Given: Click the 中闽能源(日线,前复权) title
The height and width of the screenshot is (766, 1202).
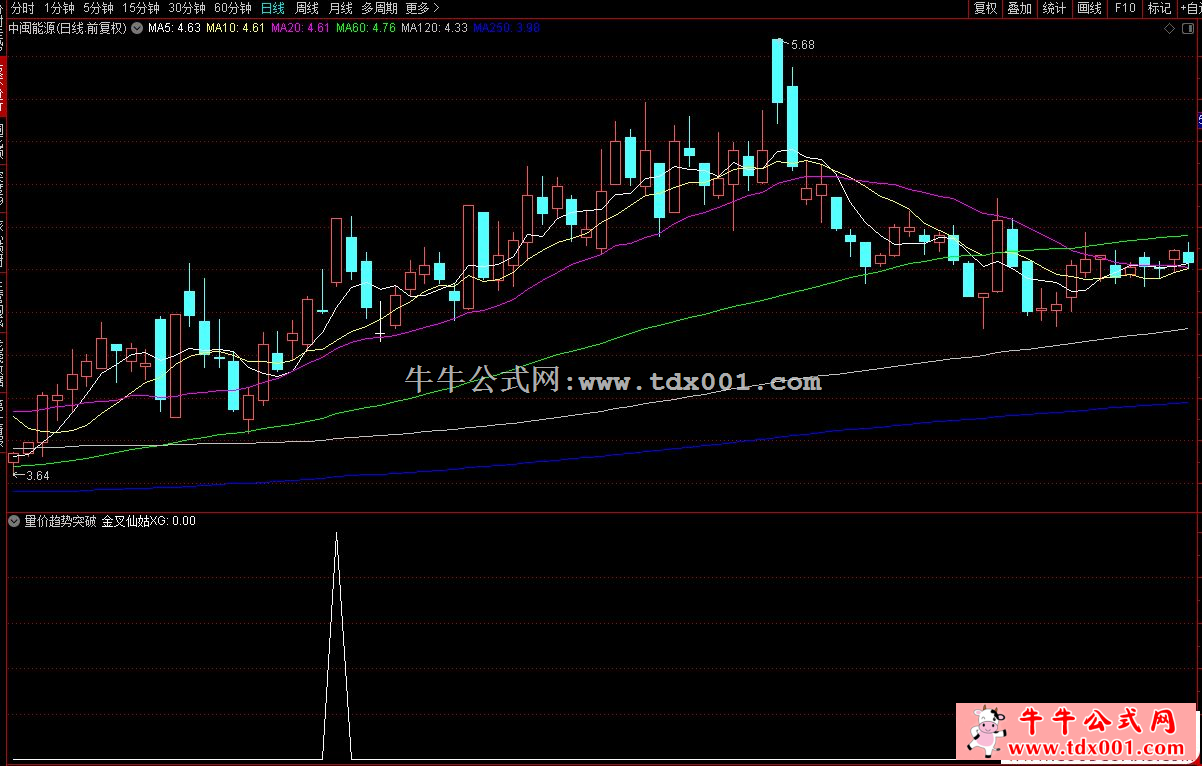Looking at the screenshot, I should pyautogui.click(x=67, y=28).
